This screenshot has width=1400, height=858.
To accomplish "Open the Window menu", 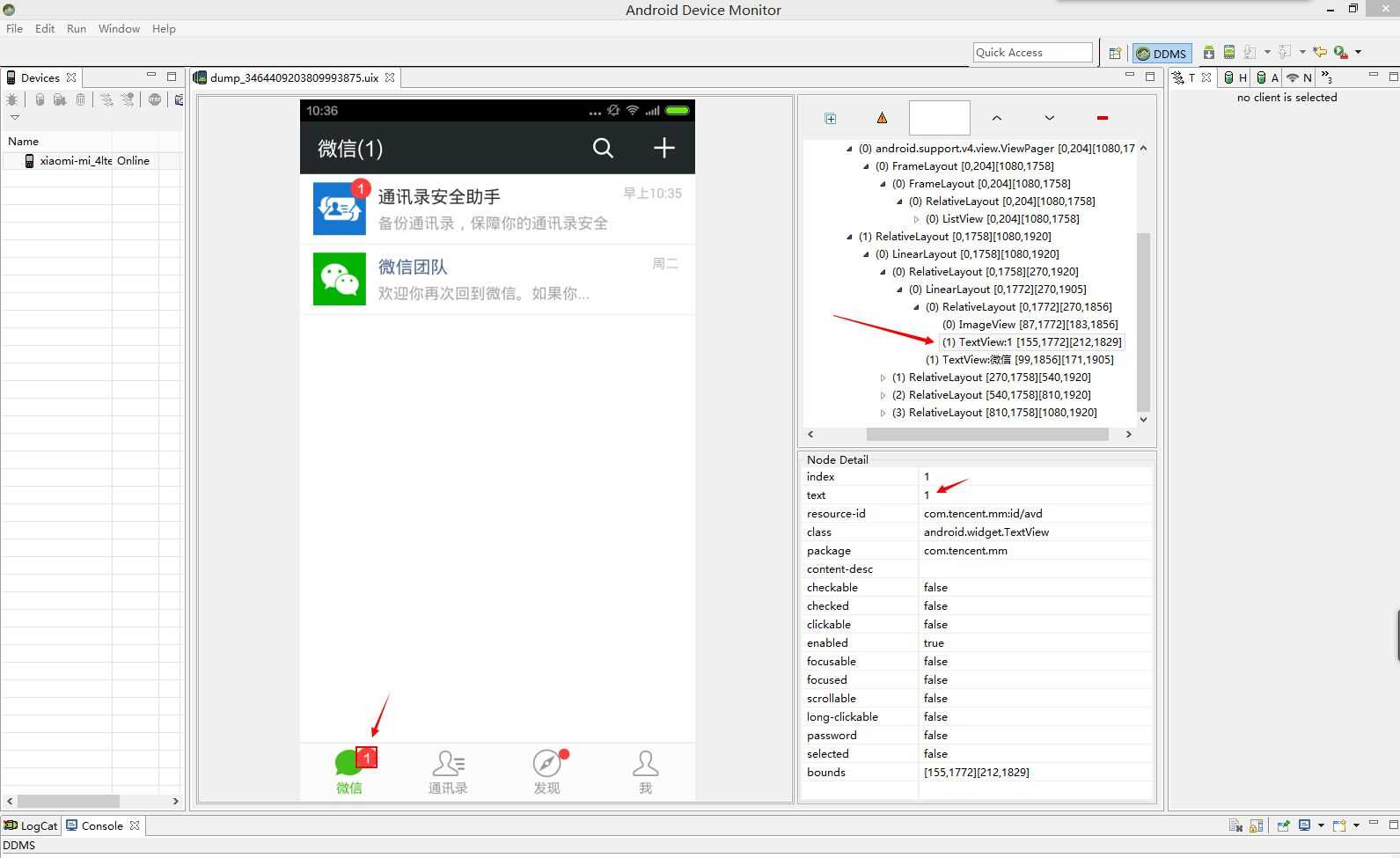I will 119,28.
